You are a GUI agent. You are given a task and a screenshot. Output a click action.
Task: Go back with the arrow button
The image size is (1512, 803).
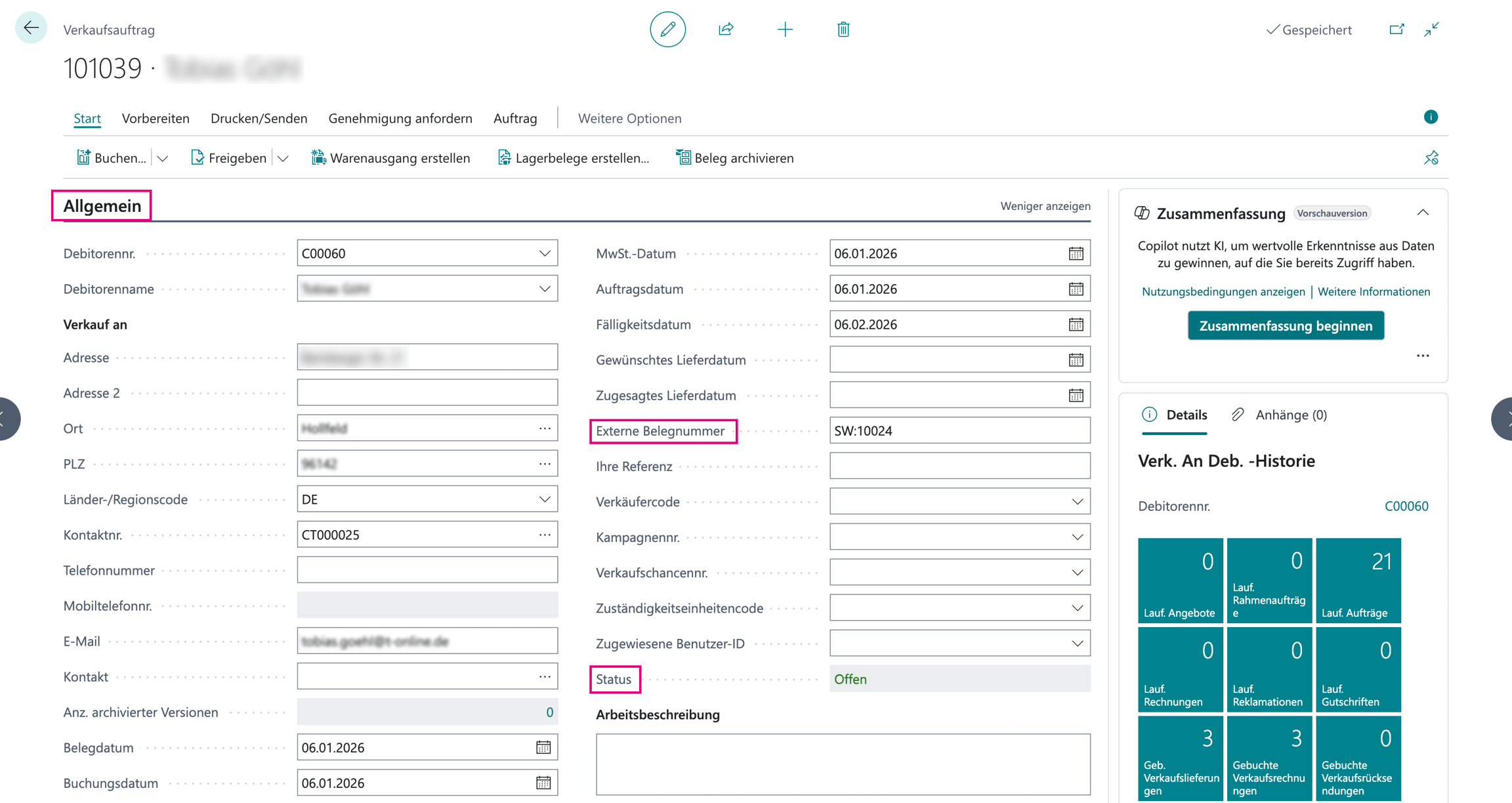pos(31,28)
